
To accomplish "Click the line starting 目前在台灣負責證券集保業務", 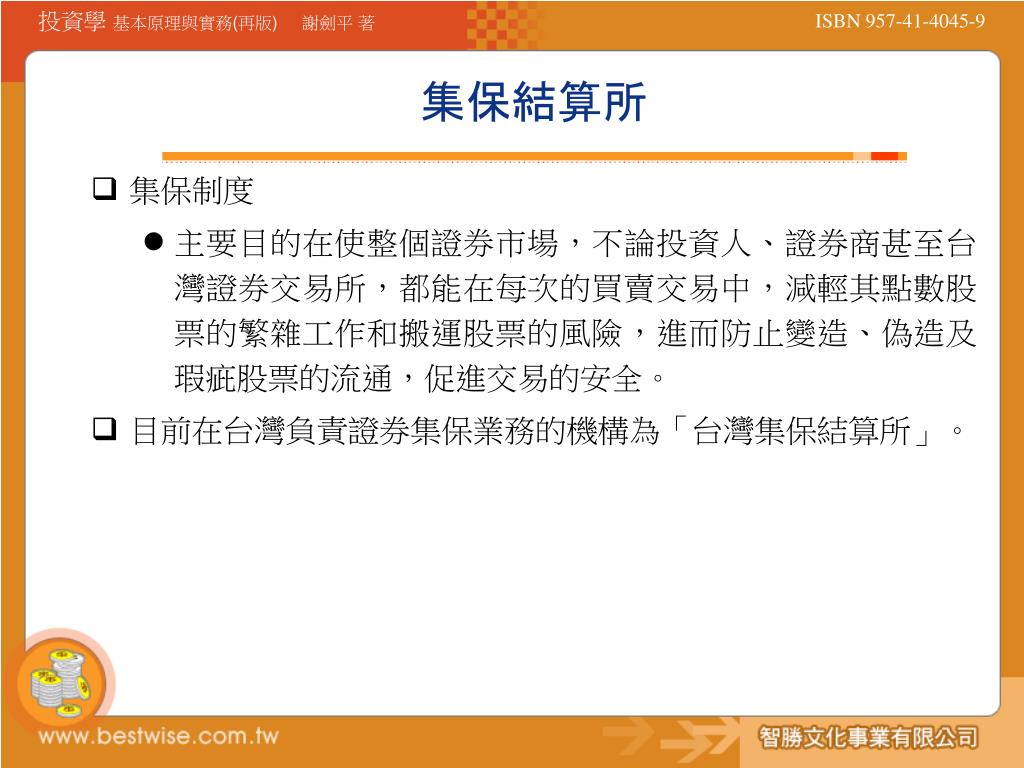I will [x=547, y=431].
